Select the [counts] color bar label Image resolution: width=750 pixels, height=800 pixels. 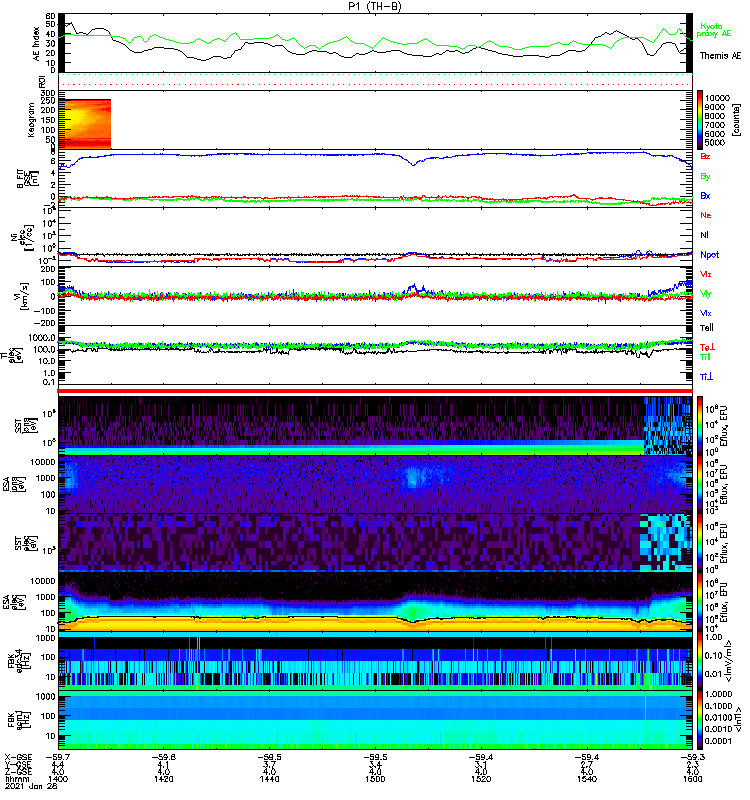(x=736, y=120)
